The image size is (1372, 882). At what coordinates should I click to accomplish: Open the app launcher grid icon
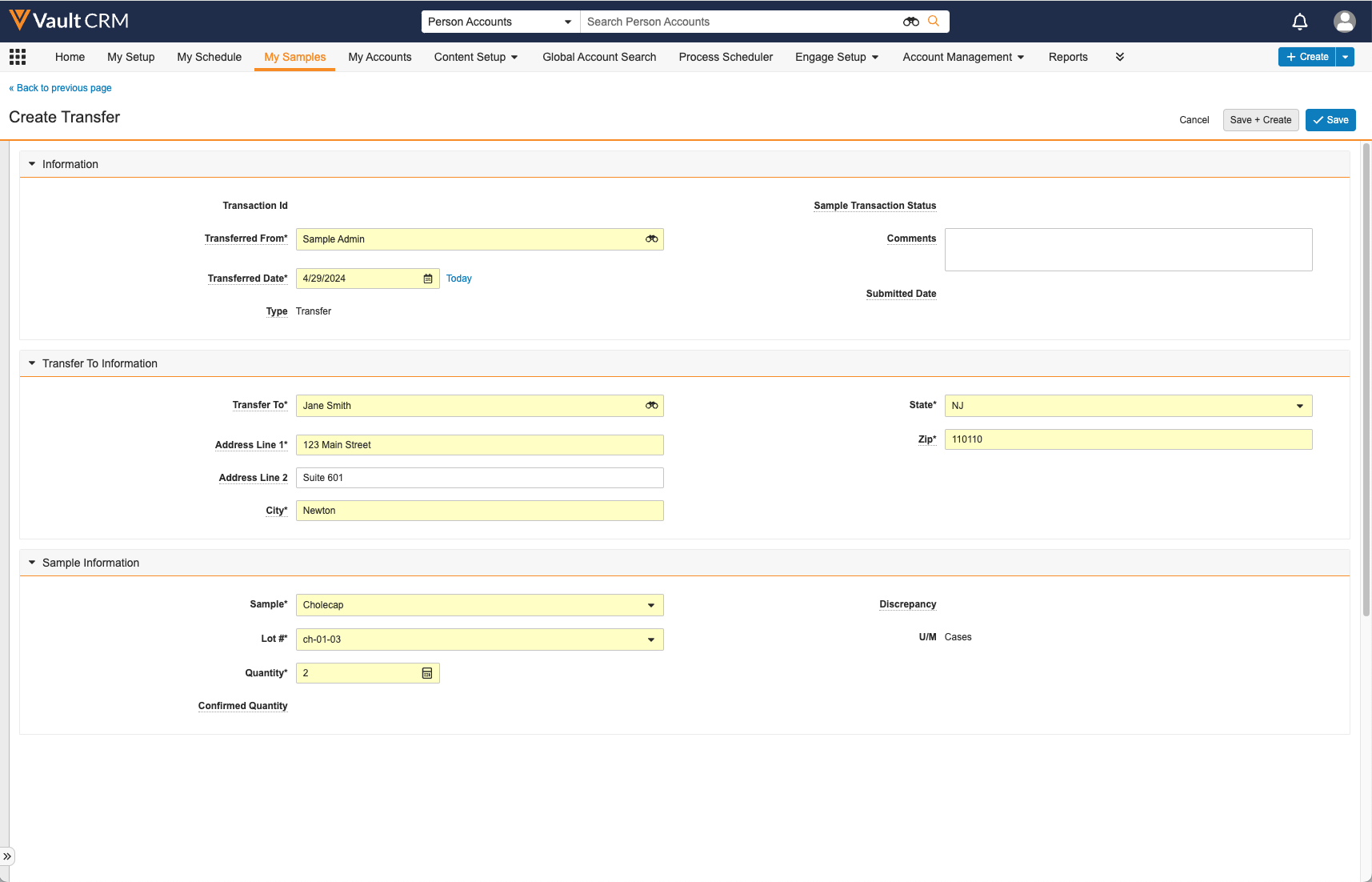pyautogui.click(x=18, y=57)
